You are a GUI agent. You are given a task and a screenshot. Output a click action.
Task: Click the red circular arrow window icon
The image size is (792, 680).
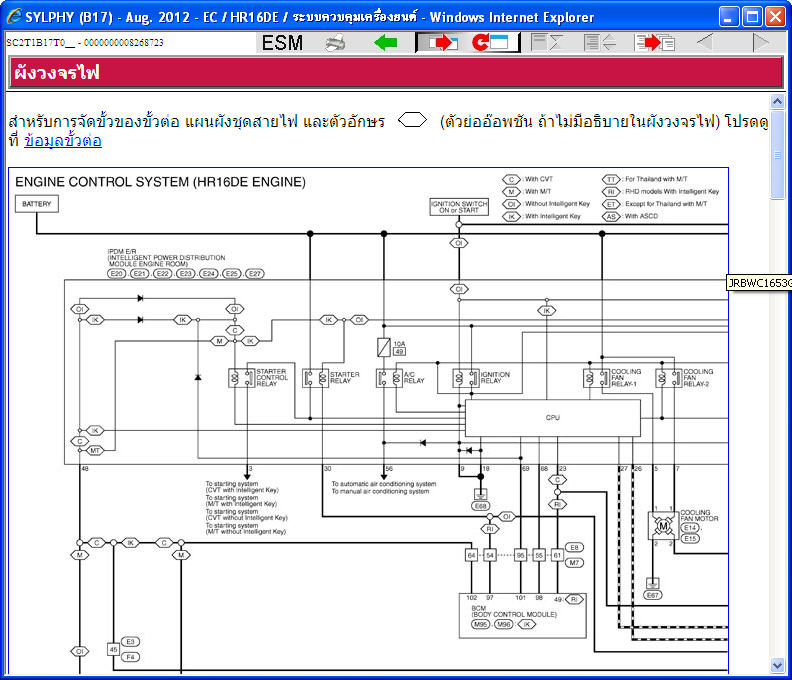tap(490, 43)
